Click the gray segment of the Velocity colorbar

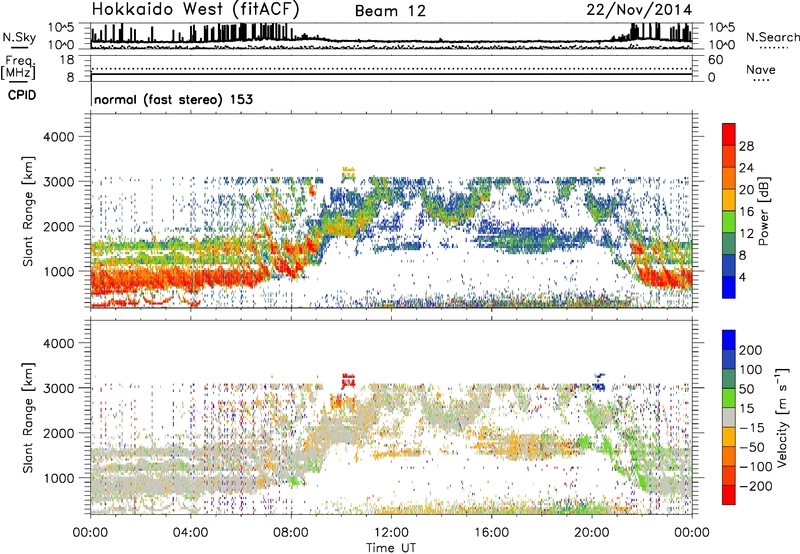(729, 418)
